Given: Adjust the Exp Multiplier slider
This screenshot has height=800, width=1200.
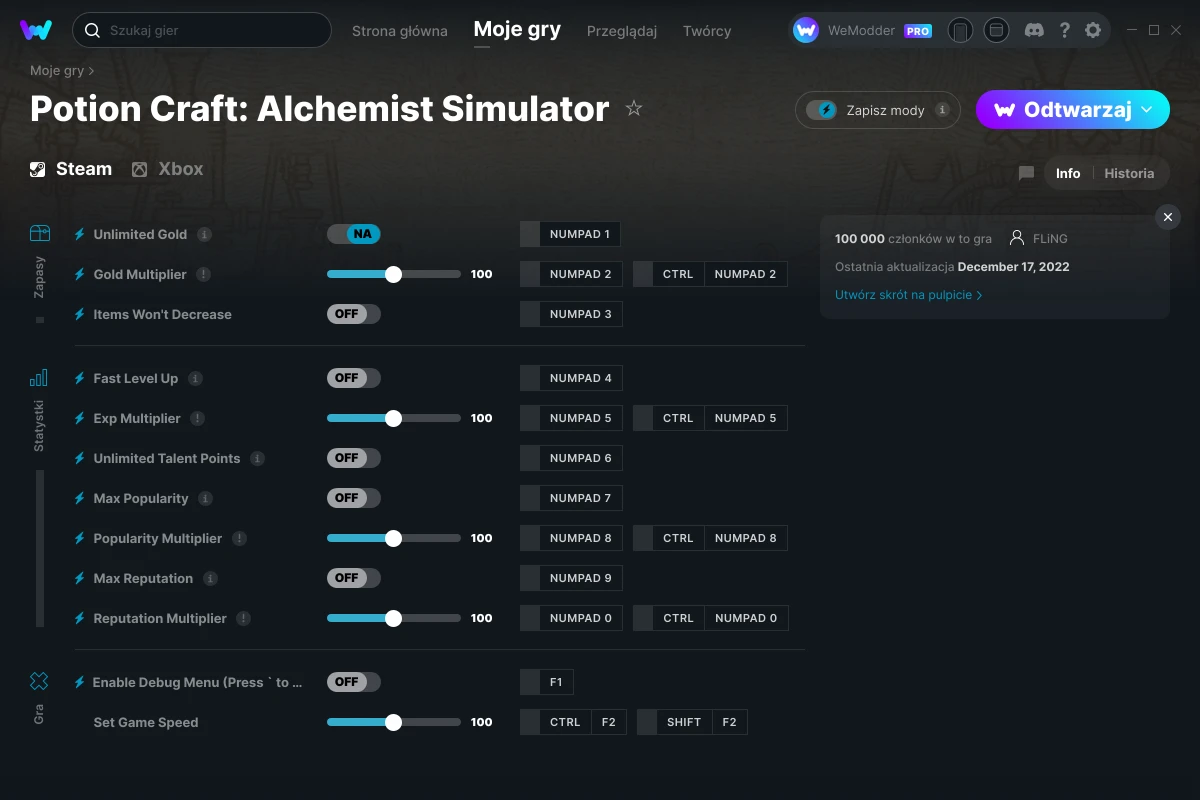Looking at the screenshot, I should pos(394,418).
